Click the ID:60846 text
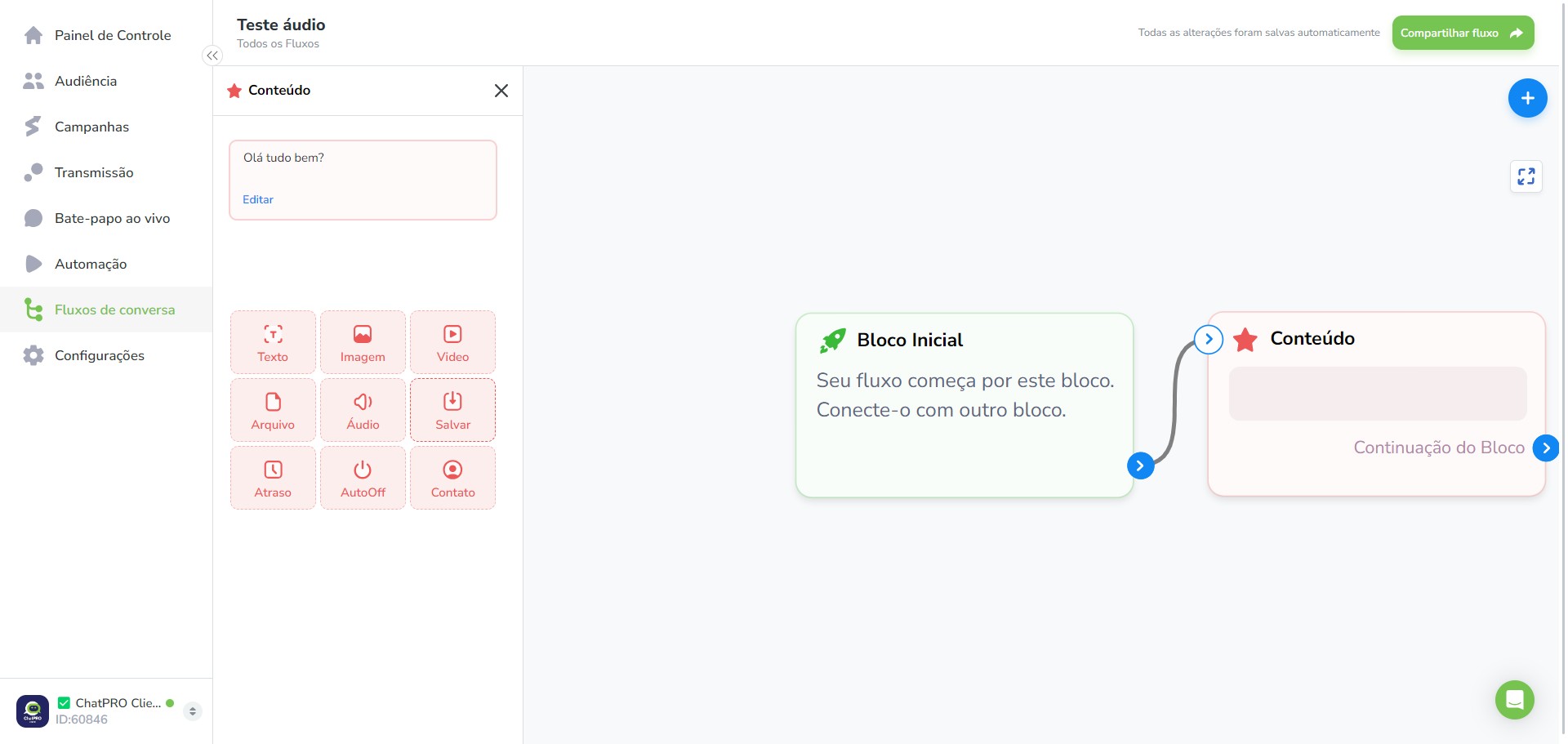The width and height of the screenshot is (1568, 744). (x=82, y=719)
